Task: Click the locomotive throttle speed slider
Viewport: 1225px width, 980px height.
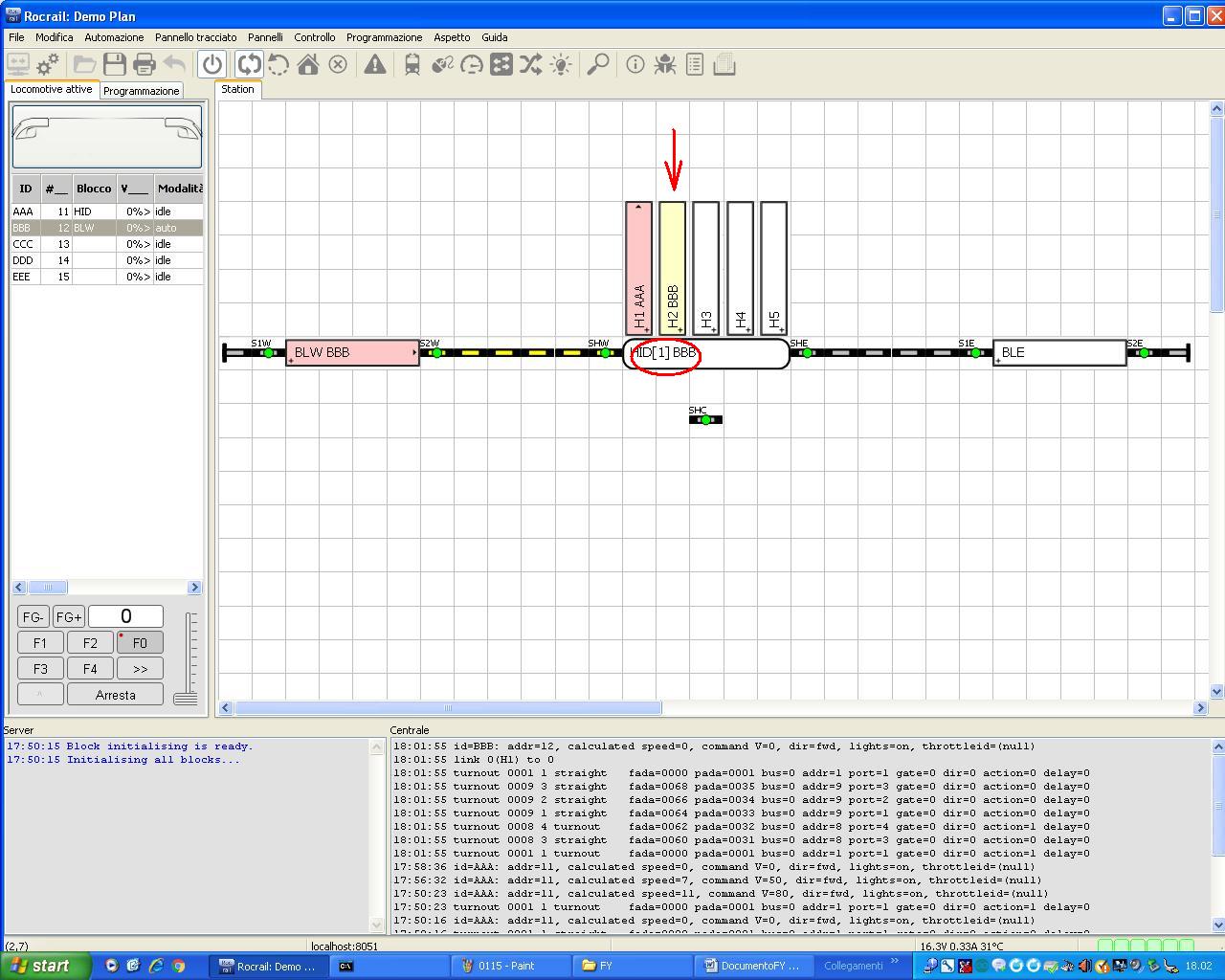Action: pyautogui.click(x=186, y=699)
